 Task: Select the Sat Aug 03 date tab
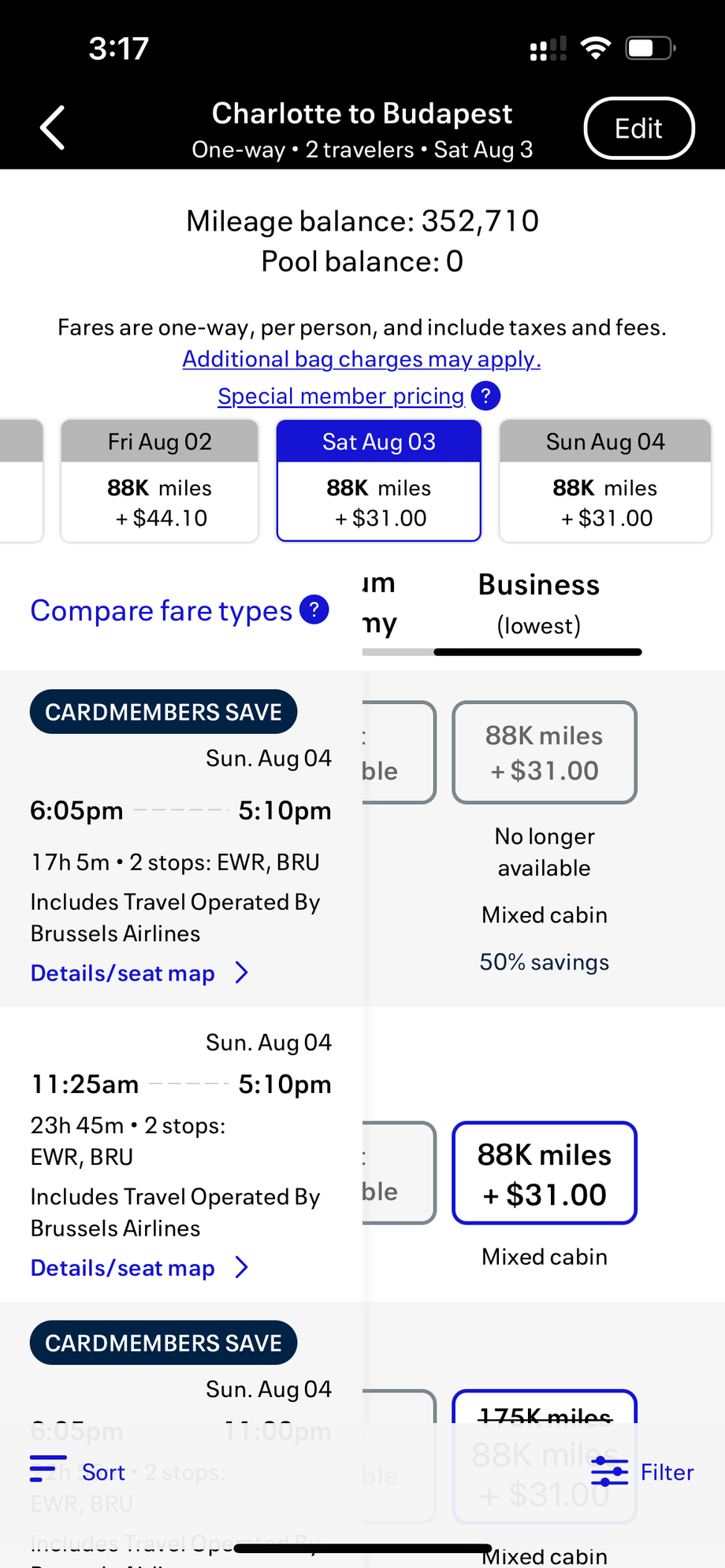379,480
